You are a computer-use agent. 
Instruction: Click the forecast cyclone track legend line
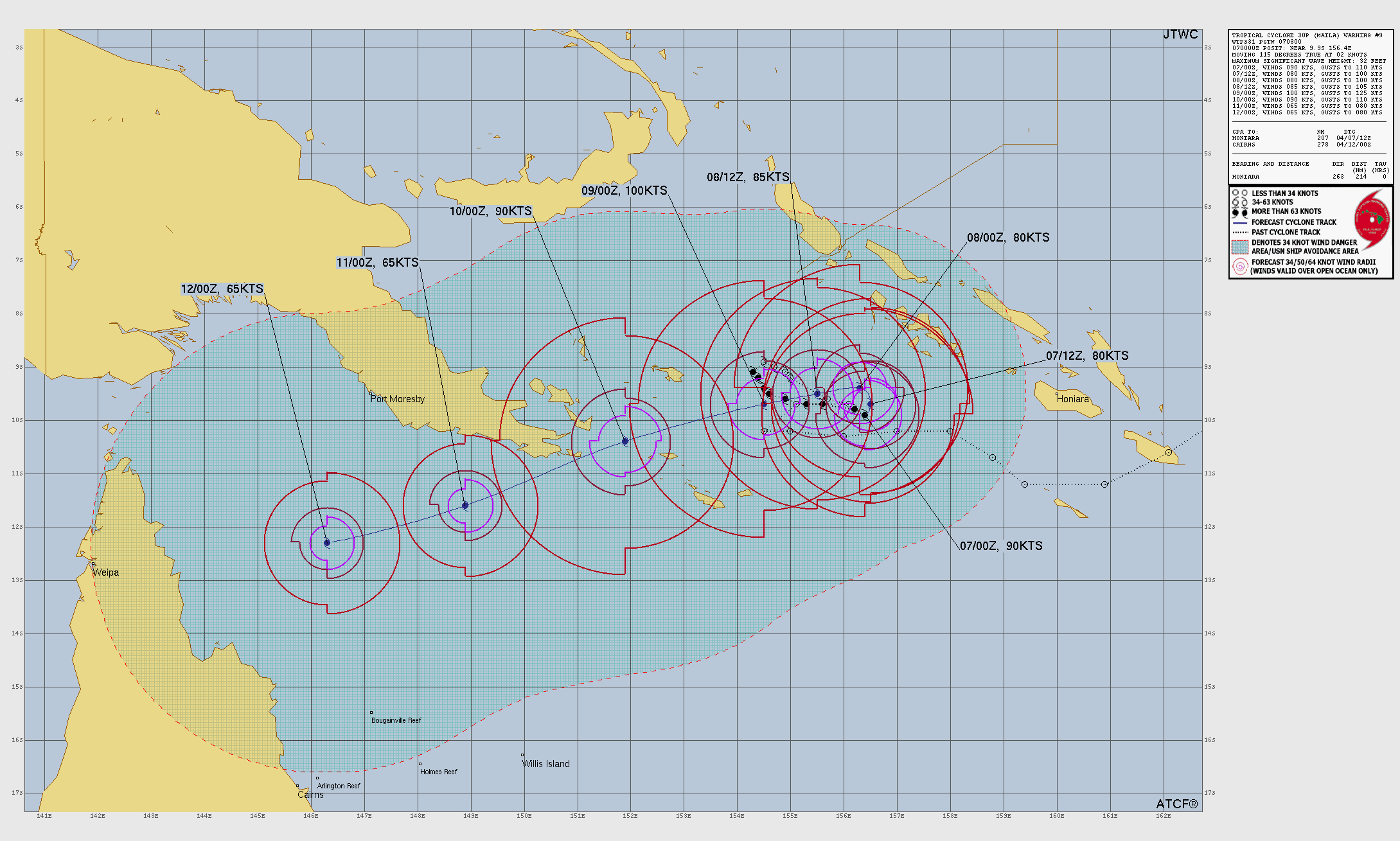pos(1240,222)
